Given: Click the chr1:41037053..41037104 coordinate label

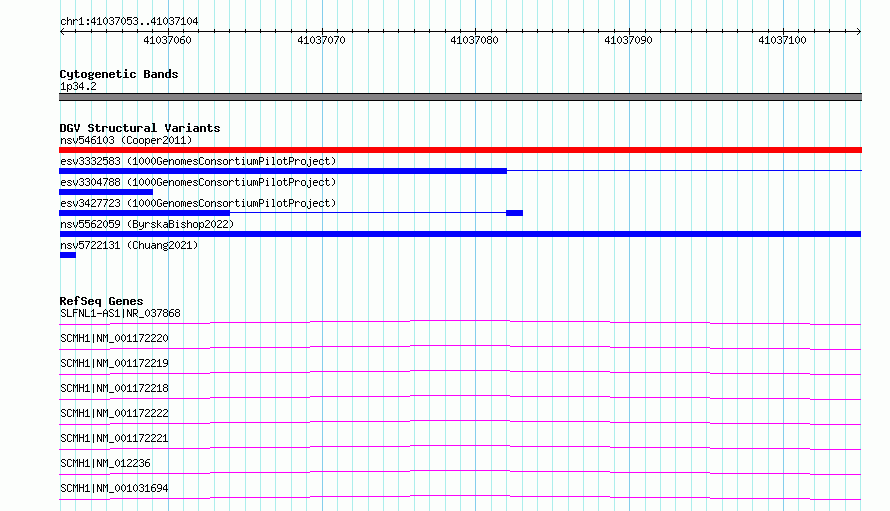Looking at the screenshot, I should (x=129, y=21).
